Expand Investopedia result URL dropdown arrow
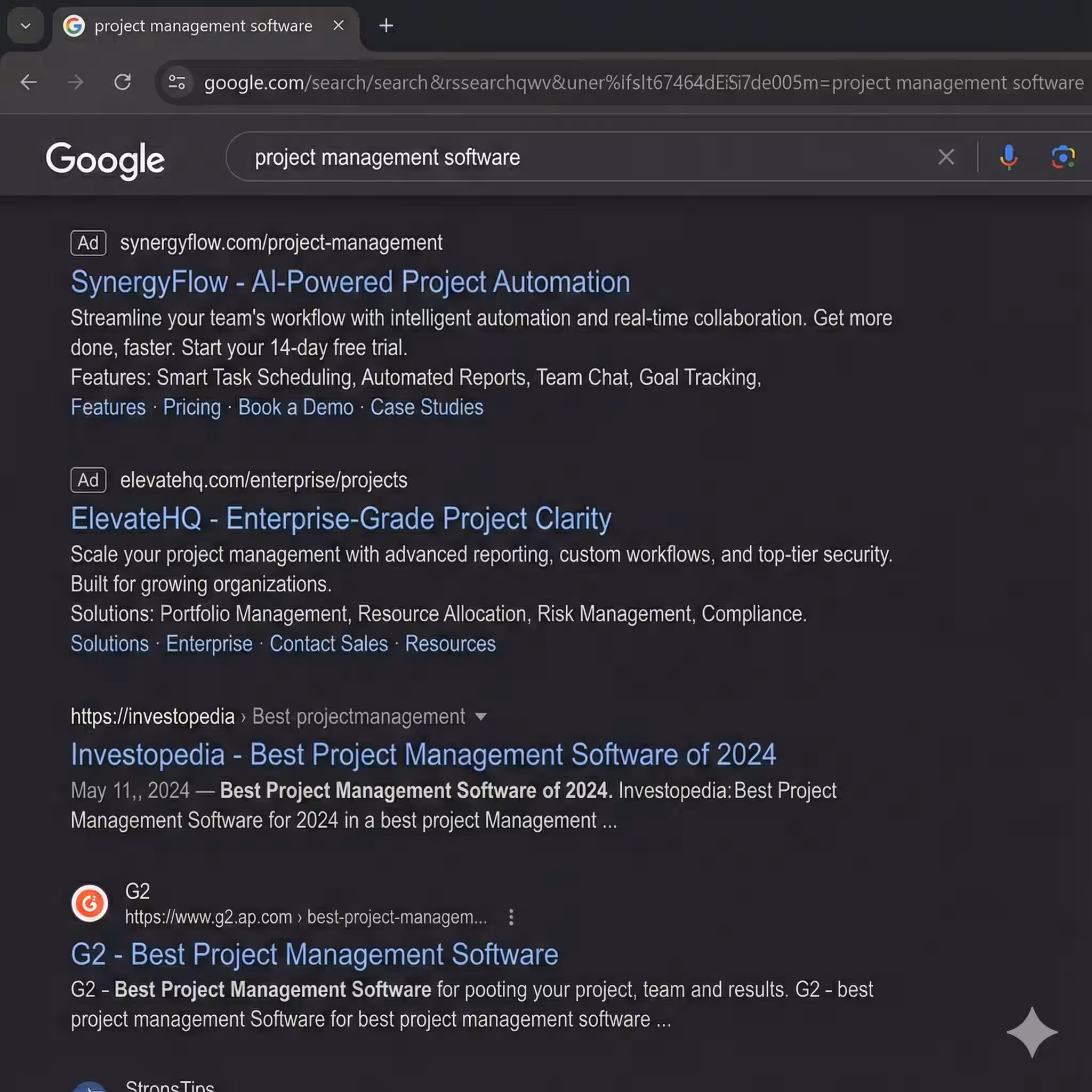The image size is (1092, 1092). click(x=481, y=717)
